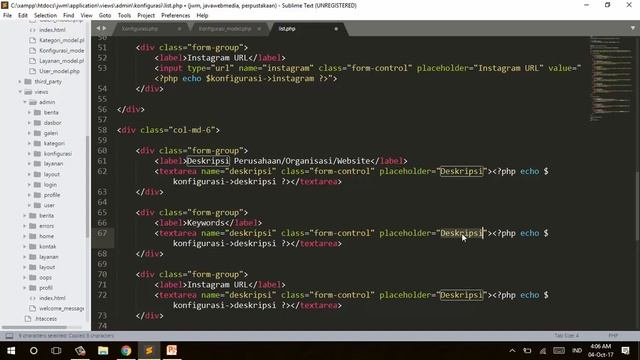The image size is (640, 360).
Task: Click the Konfigurasi_model file icon
Action: point(33,50)
